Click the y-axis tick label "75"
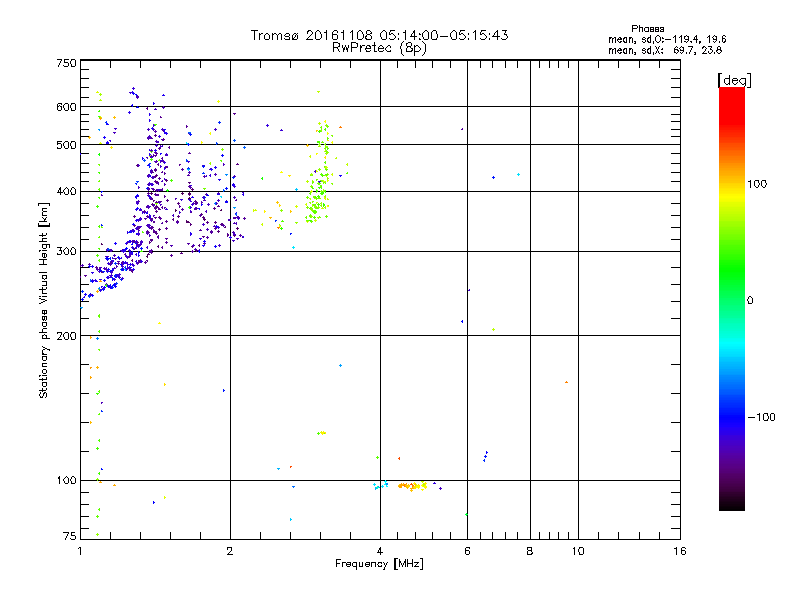This screenshot has height=600, width=800. click(70, 536)
